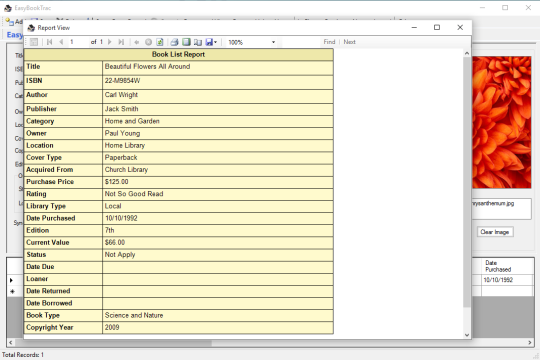Viewport: 540px width, 360px height.
Task: Click Clear Image button in EasyBookTrac window
Action: (495, 232)
